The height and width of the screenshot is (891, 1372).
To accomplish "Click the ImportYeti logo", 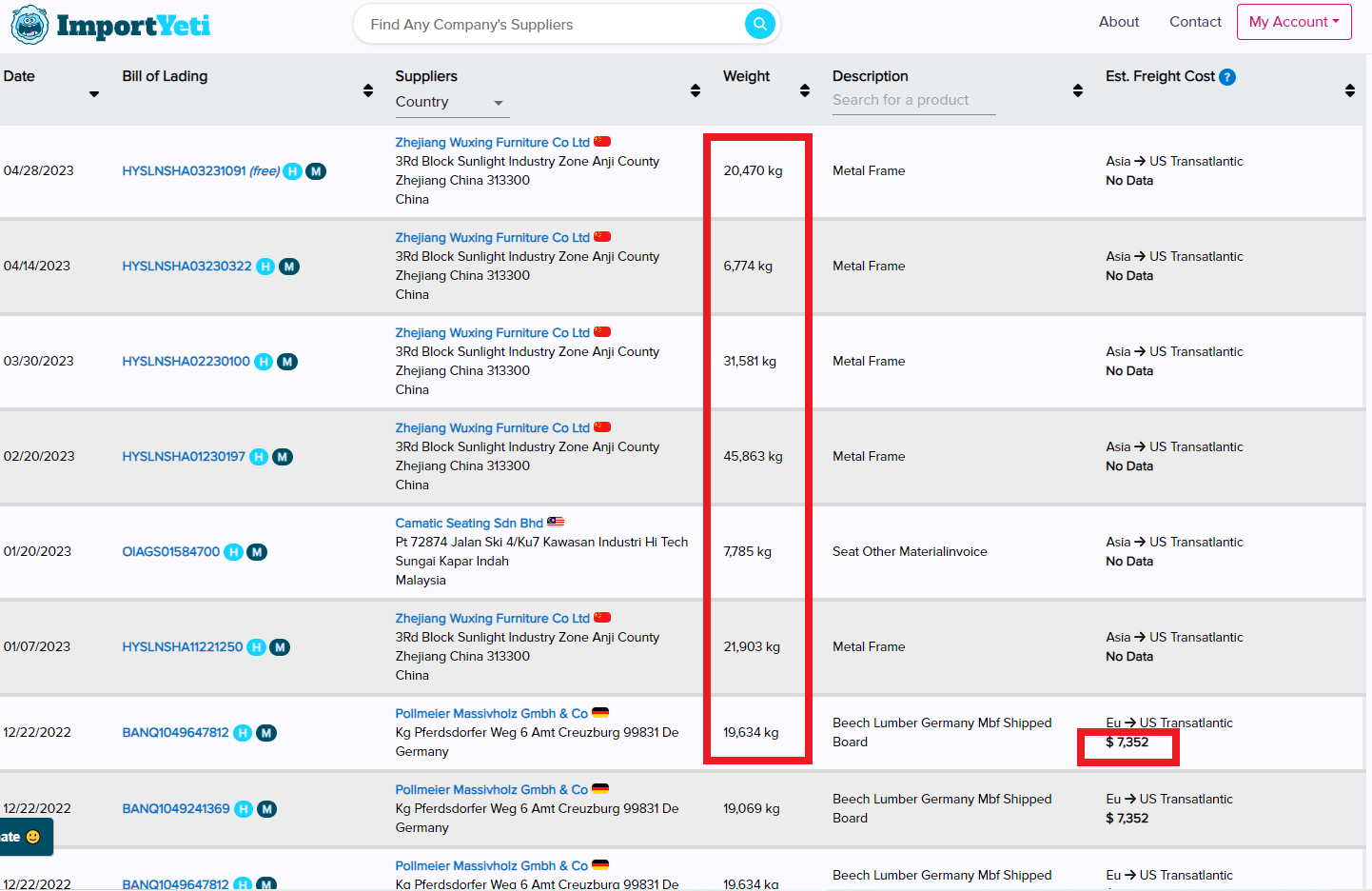I will 110,25.
